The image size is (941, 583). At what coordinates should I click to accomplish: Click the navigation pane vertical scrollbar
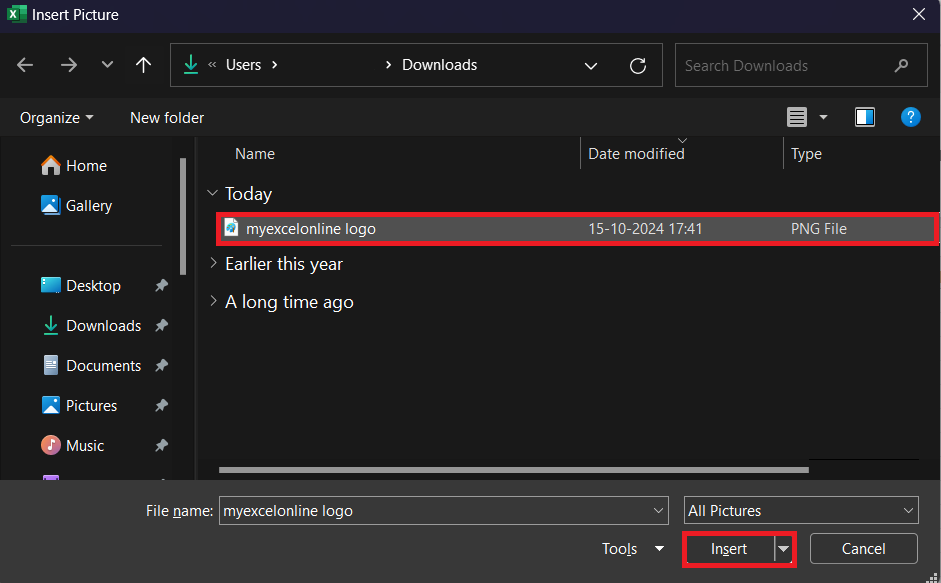coord(182,216)
